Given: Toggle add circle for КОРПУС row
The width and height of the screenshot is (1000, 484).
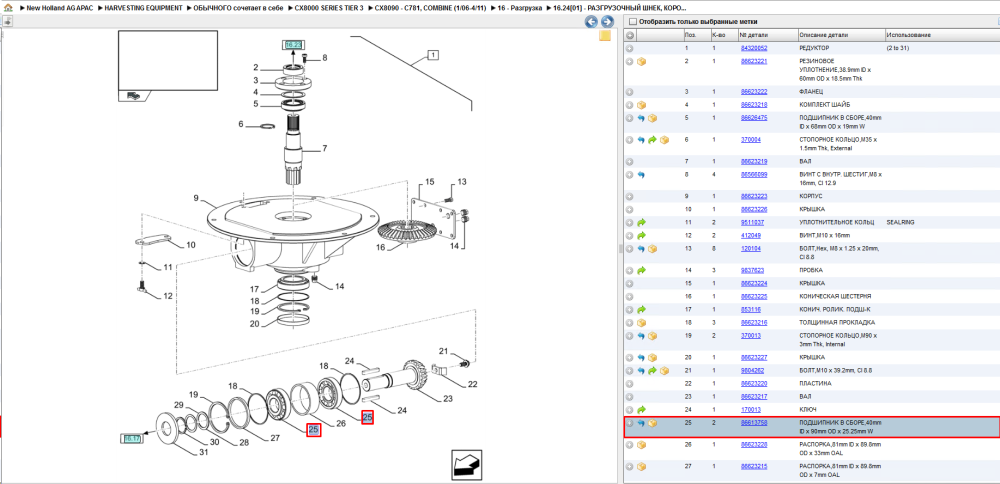Looking at the screenshot, I should click(x=629, y=196).
